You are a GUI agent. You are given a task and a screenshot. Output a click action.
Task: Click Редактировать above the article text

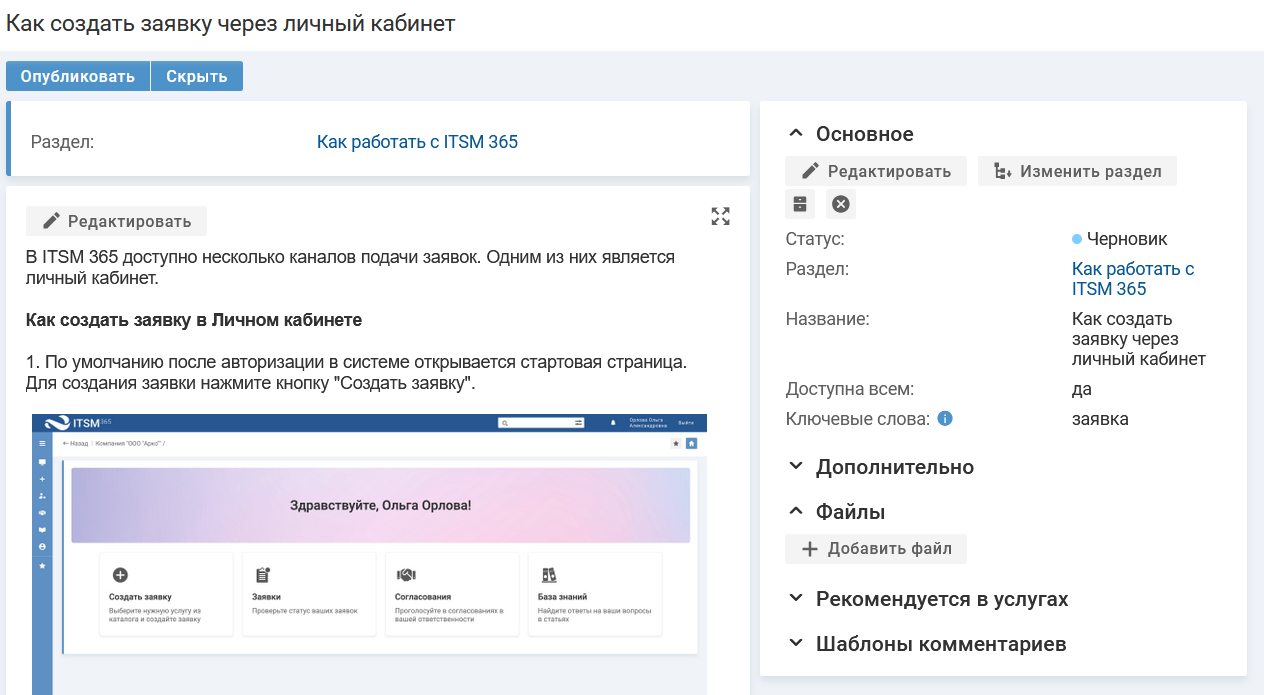(x=116, y=221)
